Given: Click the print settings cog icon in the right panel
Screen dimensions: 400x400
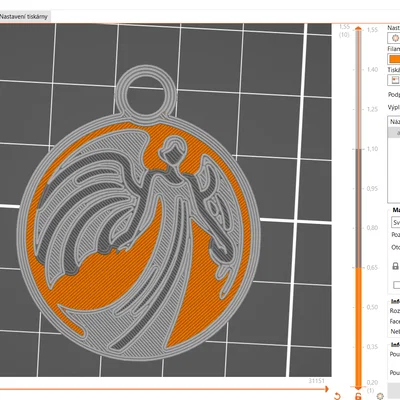Looking at the screenshot, I should click(x=395, y=38).
